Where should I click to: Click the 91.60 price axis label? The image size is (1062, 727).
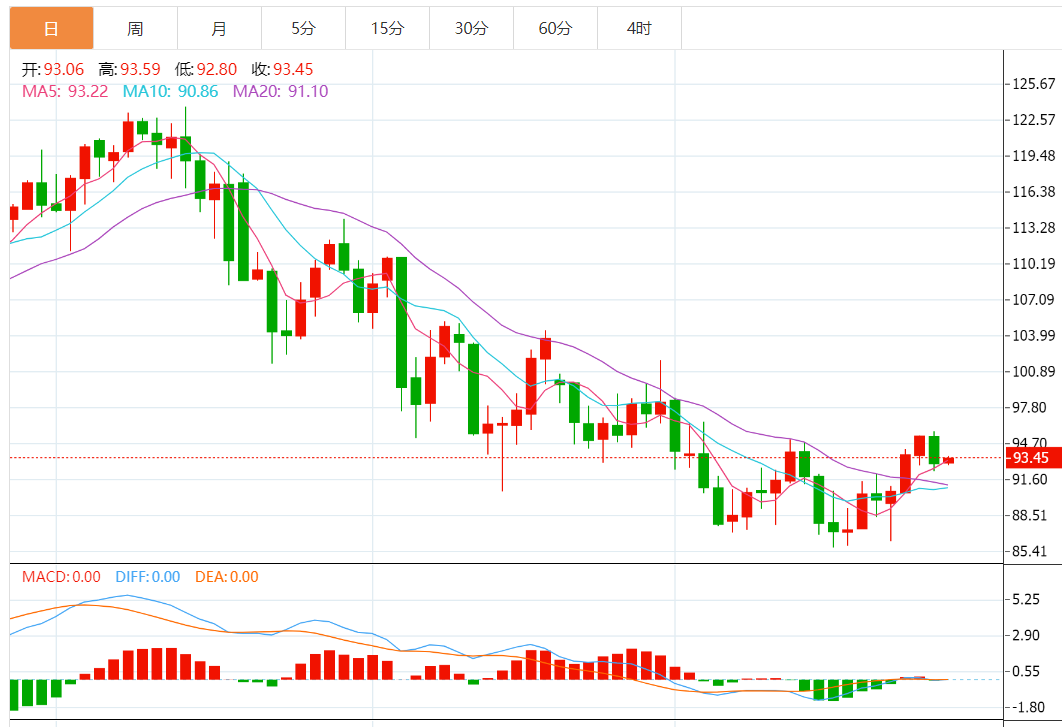tap(1029, 479)
